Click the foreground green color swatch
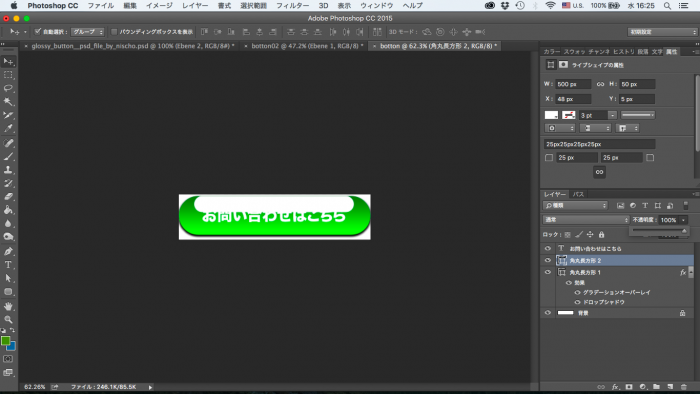The height and width of the screenshot is (394, 700). click(5, 341)
